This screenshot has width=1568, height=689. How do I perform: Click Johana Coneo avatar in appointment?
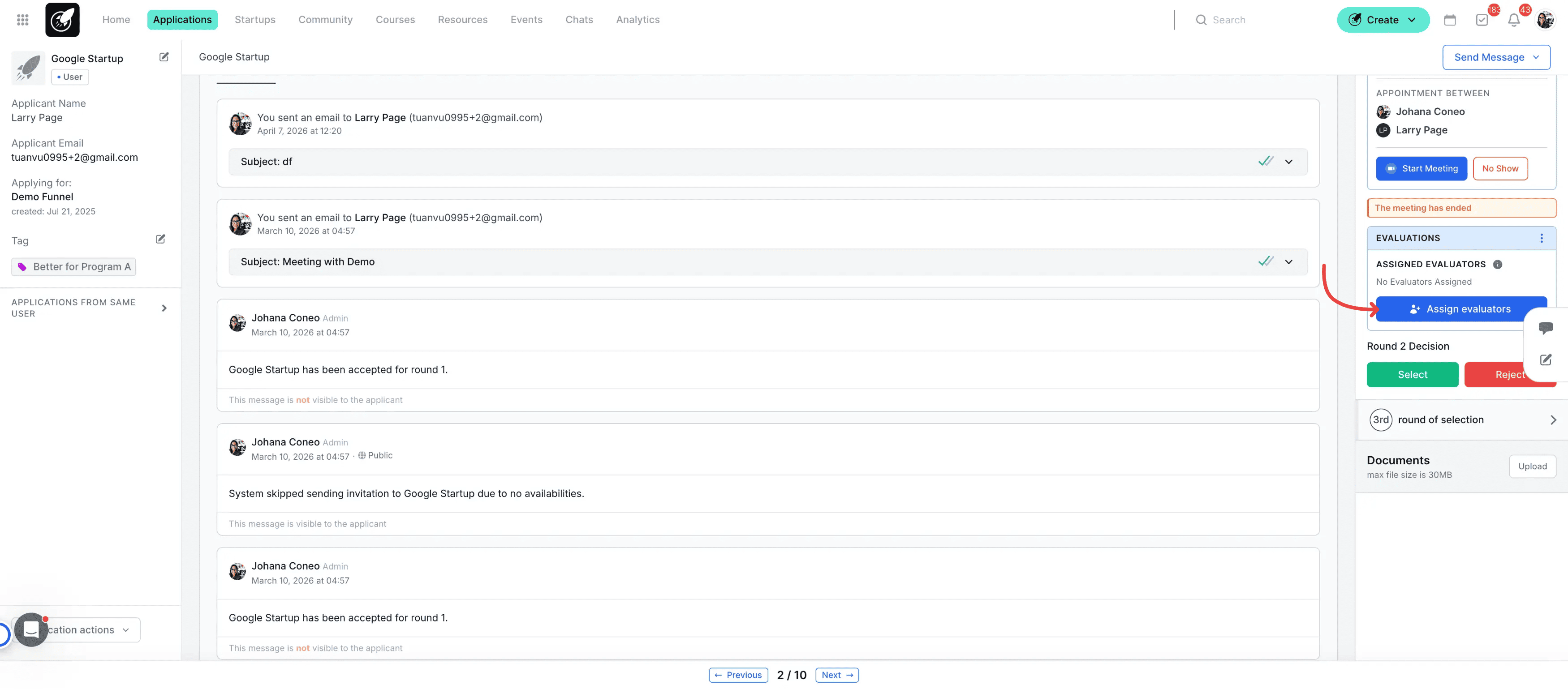pos(1383,112)
